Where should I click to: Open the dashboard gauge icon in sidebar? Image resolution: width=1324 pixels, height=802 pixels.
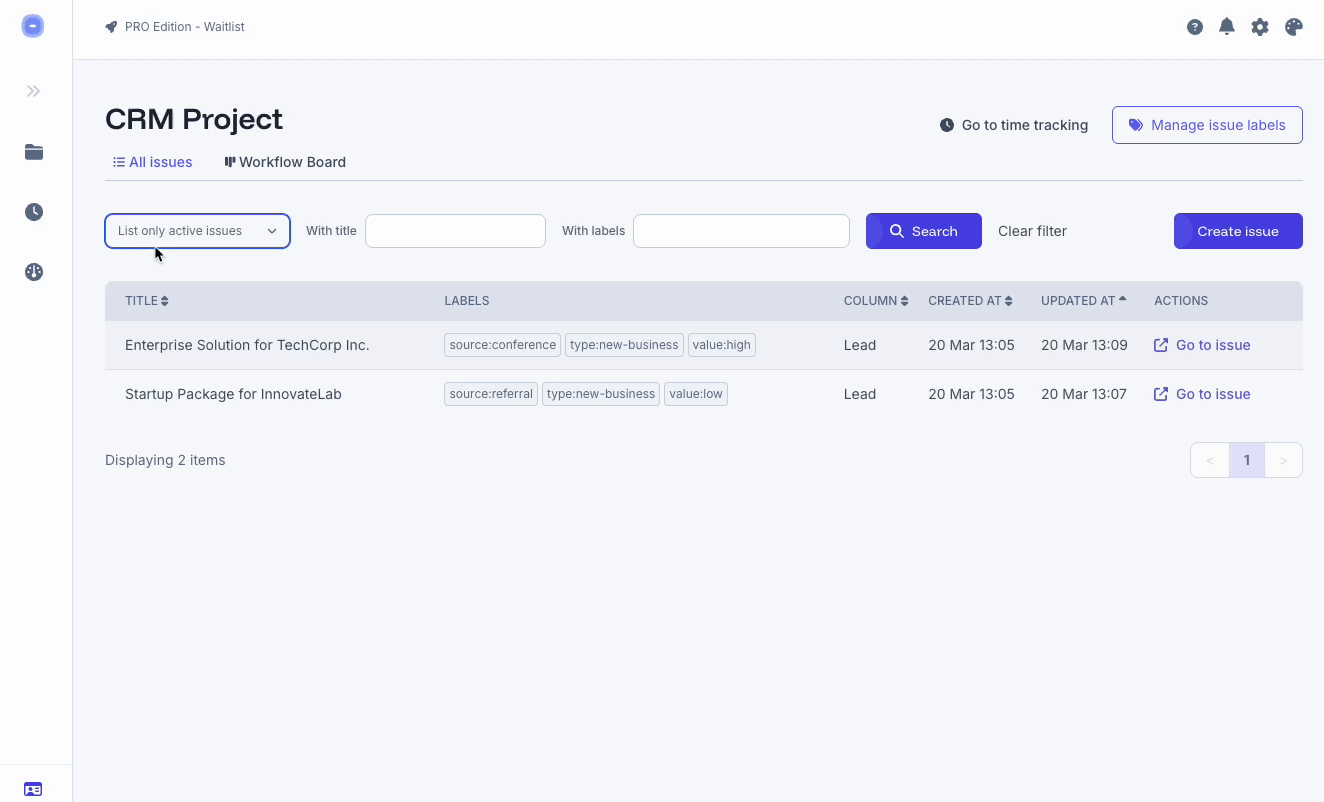(x=34, y=272)
